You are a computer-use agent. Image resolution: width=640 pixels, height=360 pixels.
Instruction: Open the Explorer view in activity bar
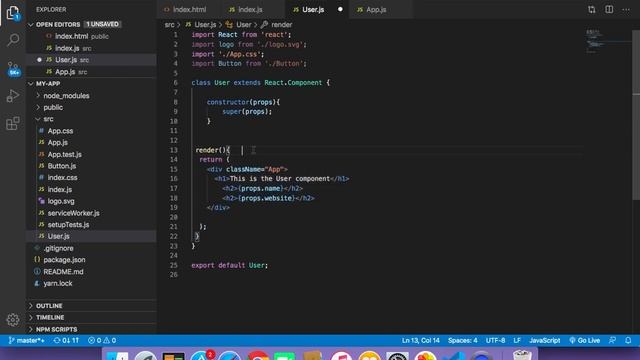click(x=13, y=13)
